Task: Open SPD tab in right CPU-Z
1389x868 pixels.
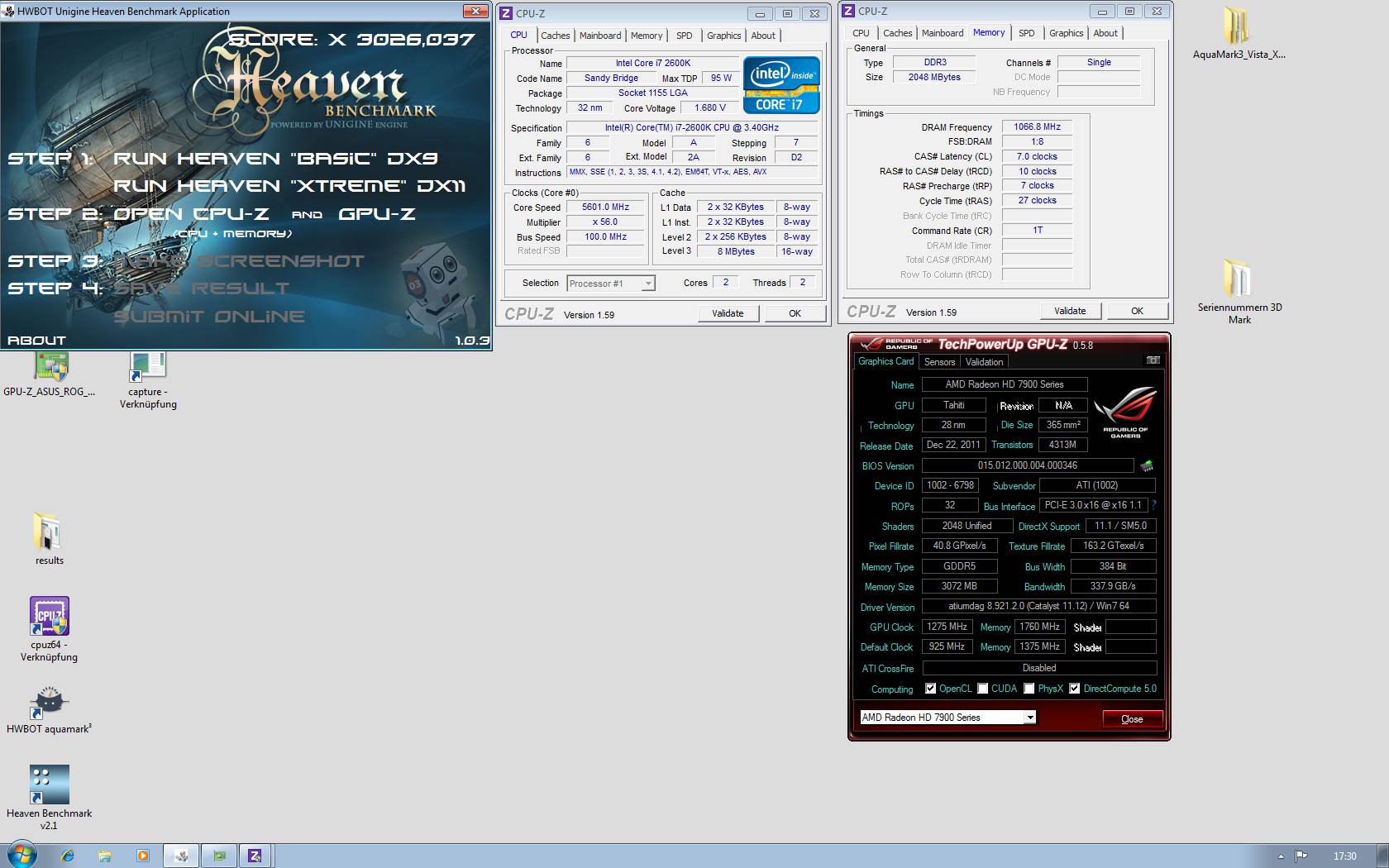Action: [1027, 33]
